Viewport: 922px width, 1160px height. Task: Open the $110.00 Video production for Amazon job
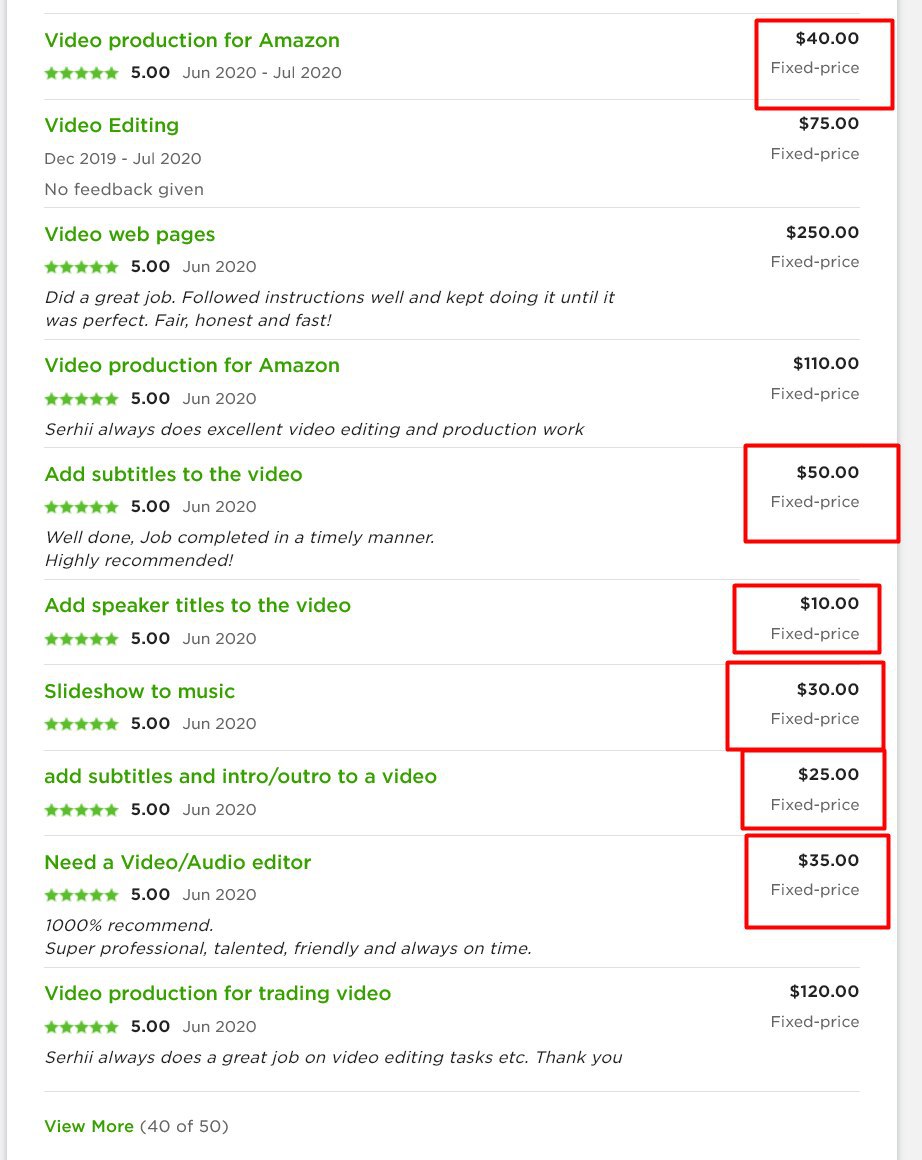[x=192, y=365]
